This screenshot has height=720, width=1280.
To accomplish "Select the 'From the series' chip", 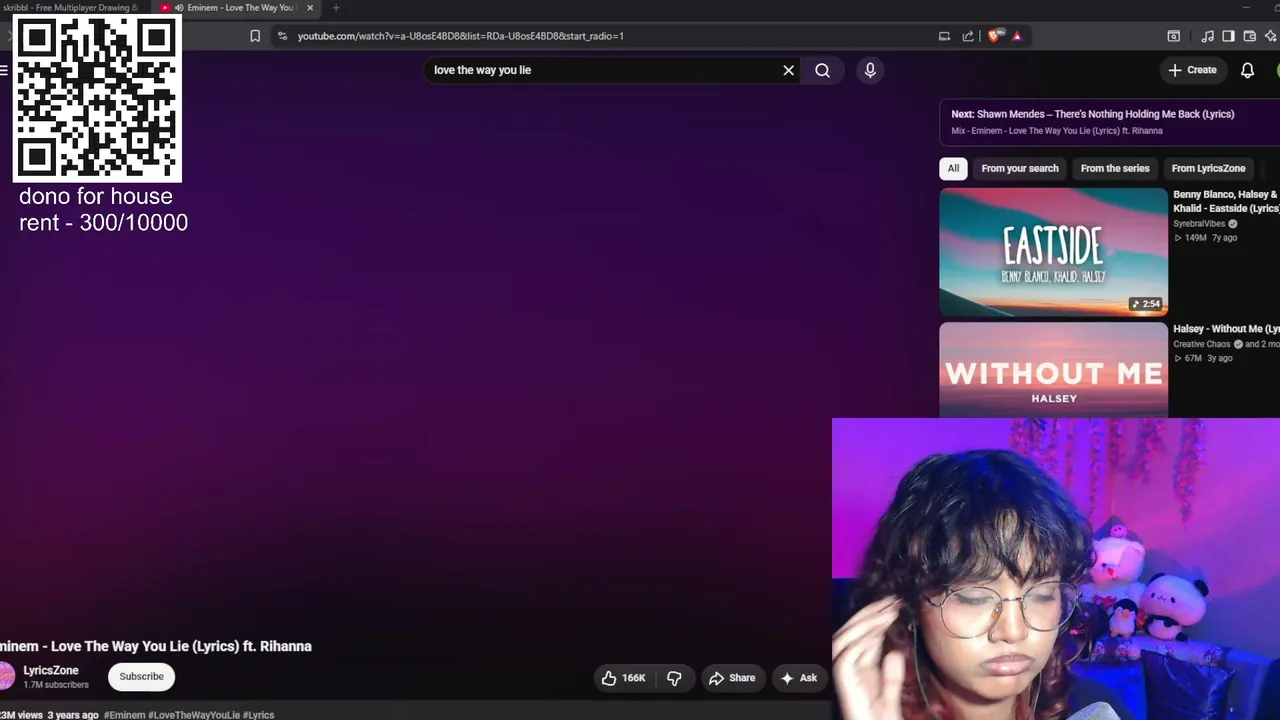I will coord(1115,168).
